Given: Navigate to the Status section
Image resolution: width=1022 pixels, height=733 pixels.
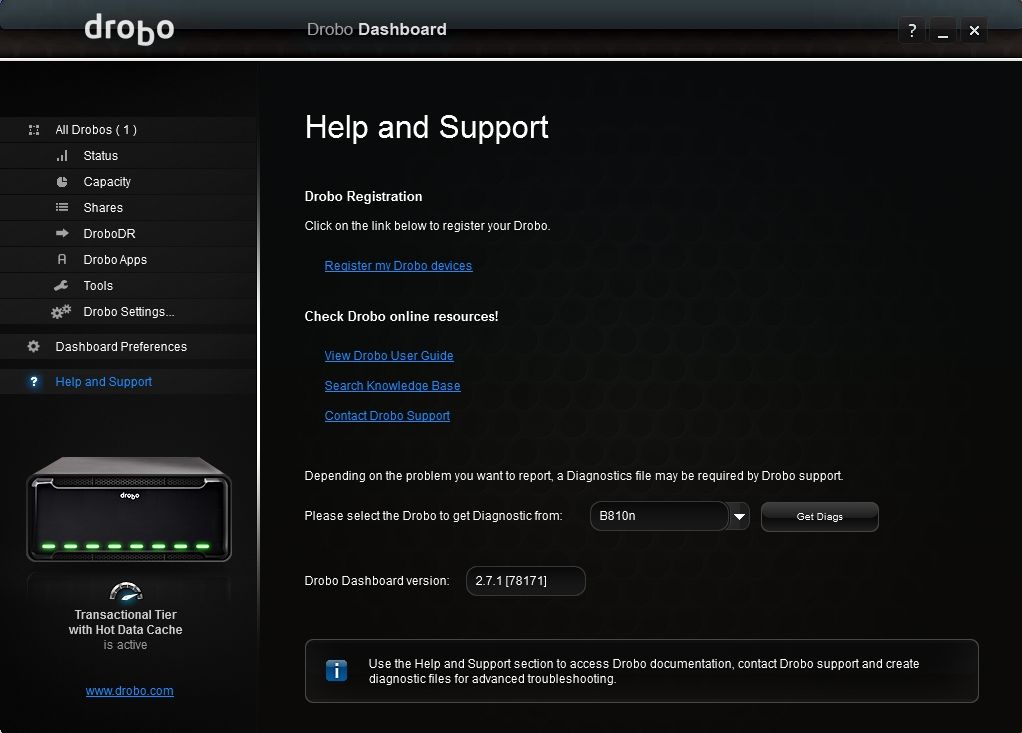Looking at the screenshot, I should coord(100,156).
